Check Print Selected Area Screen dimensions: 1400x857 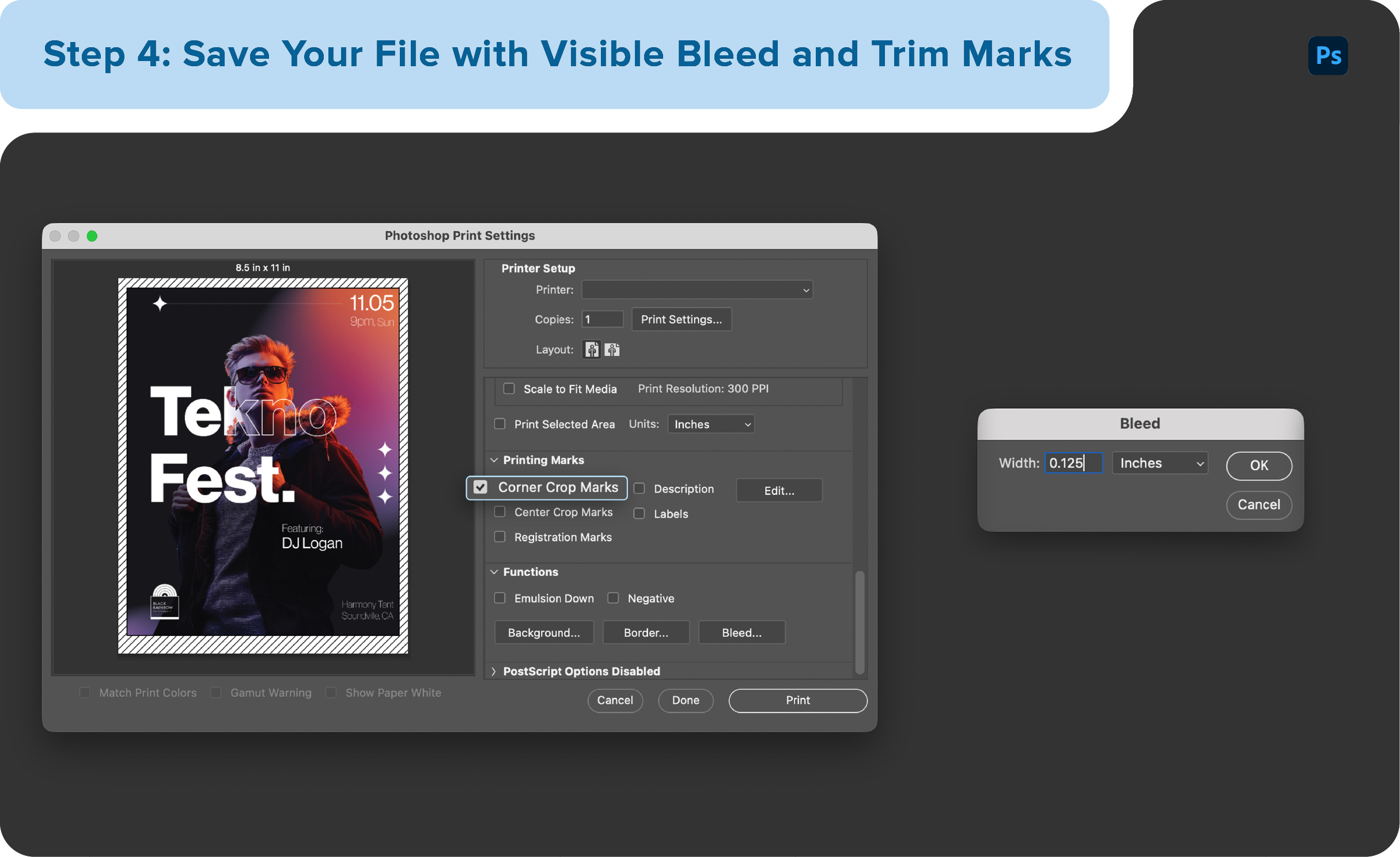[x=500, y=424]
